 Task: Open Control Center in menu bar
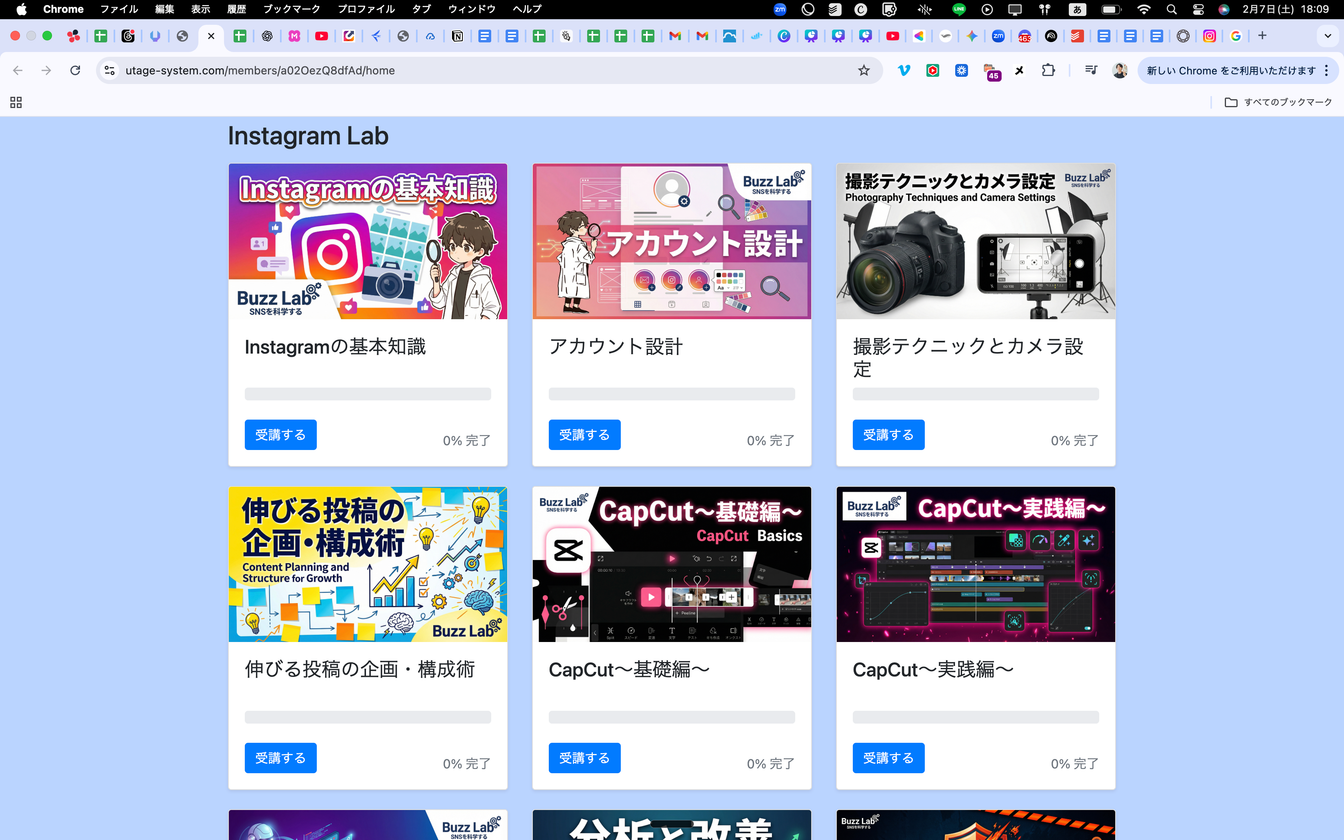coord(1198,9)
